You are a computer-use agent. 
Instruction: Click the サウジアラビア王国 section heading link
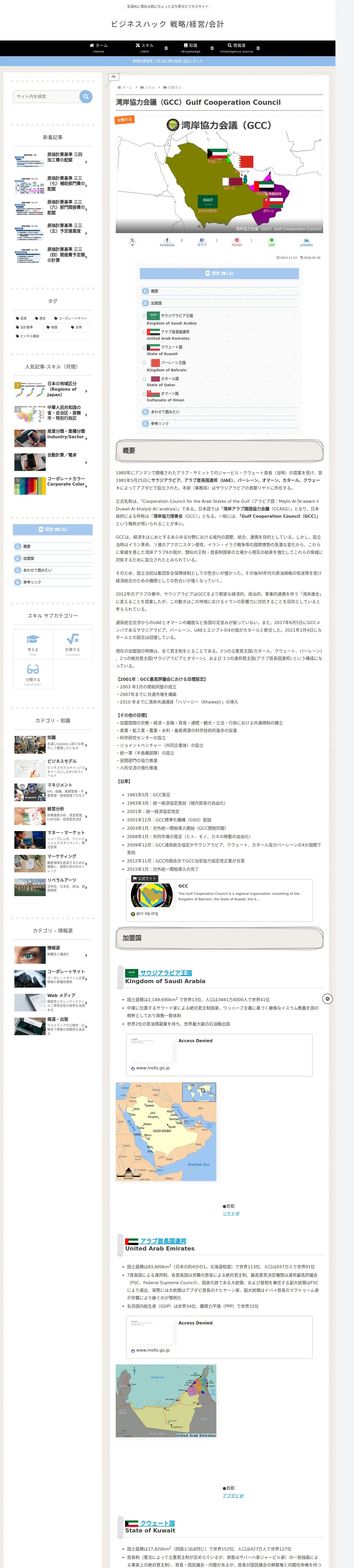[166, 973]
